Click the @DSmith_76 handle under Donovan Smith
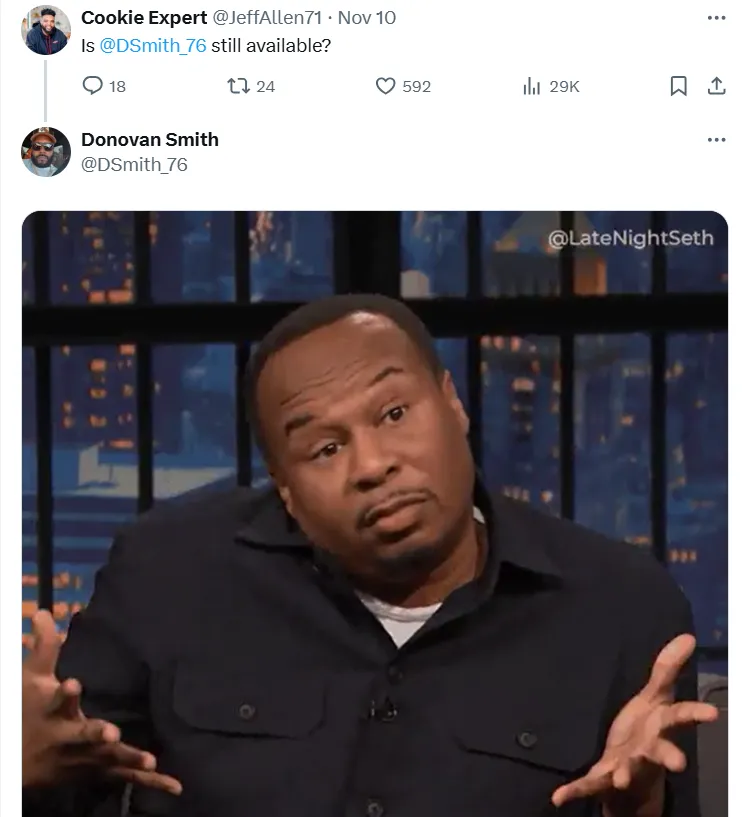This screenshot has height=817, width=742. [134, 165]
